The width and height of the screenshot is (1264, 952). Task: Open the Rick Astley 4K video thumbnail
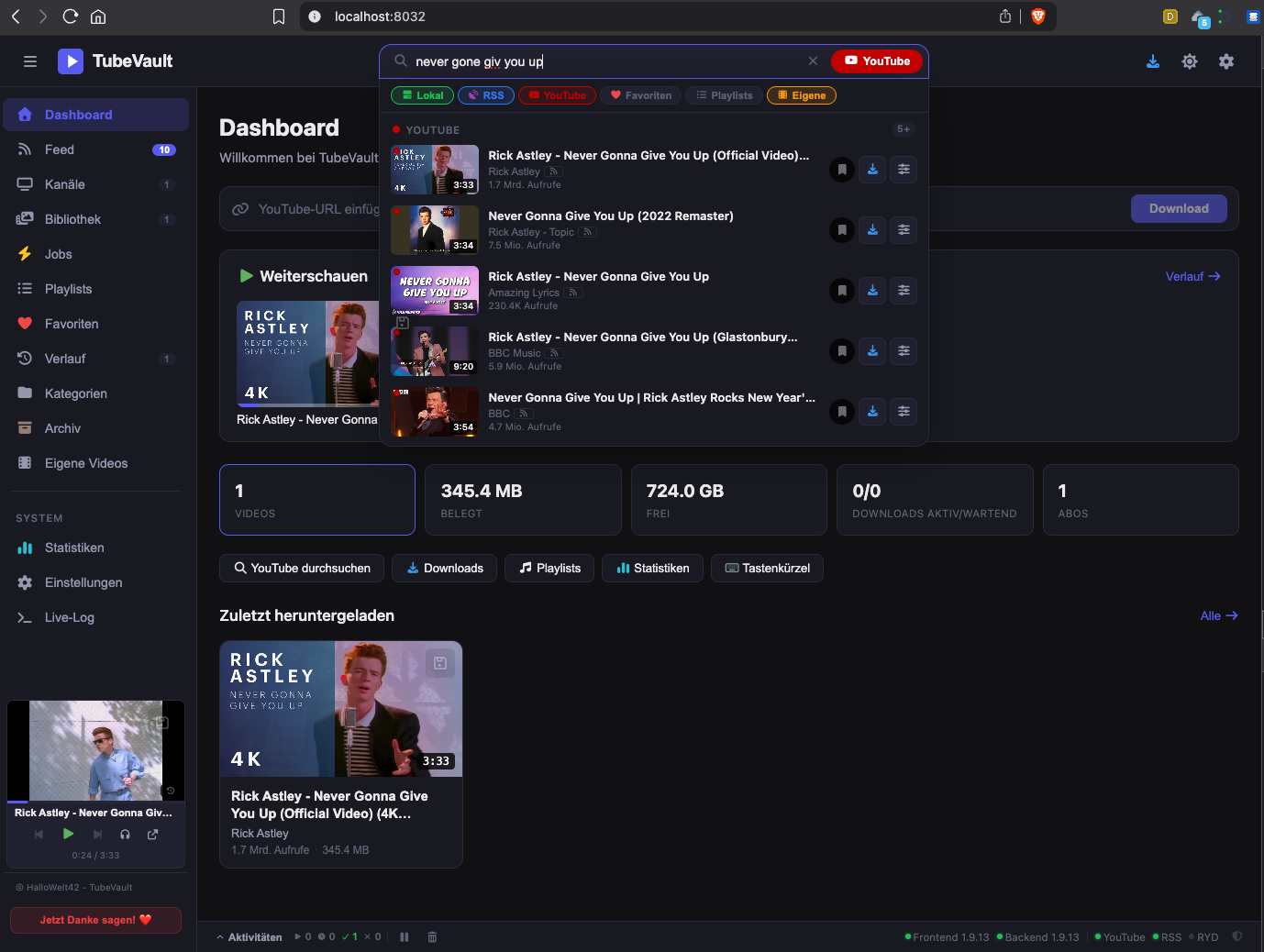click(x=340, y=708)
